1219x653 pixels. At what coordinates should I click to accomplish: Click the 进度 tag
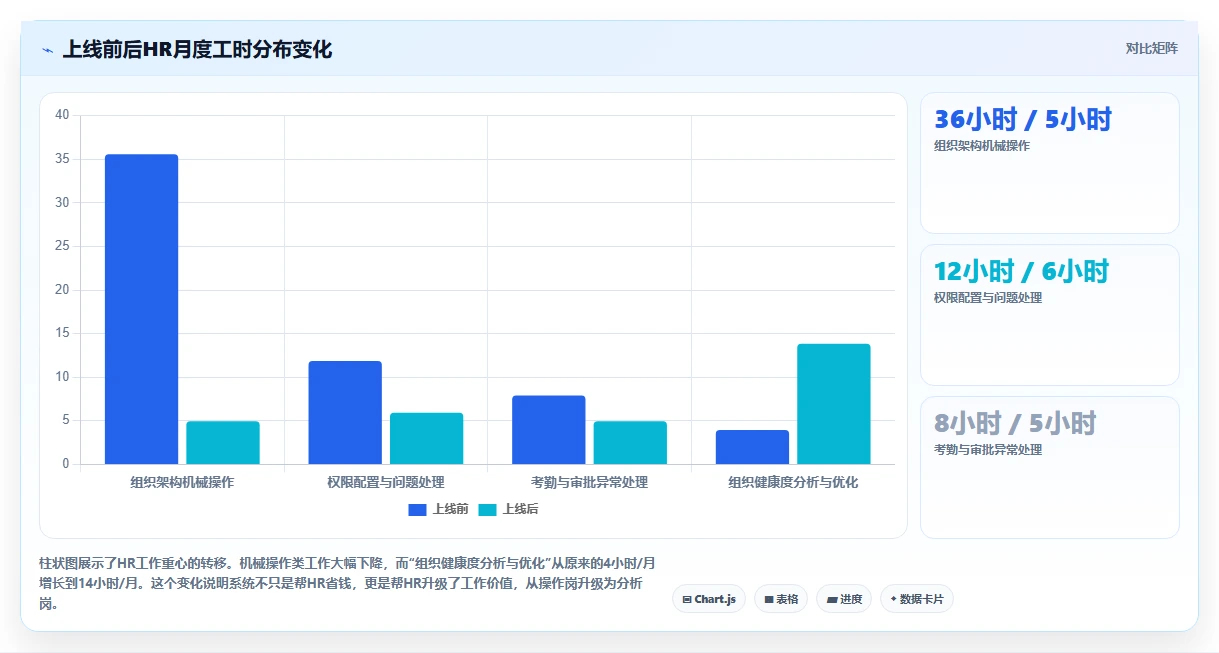point(844,599)
